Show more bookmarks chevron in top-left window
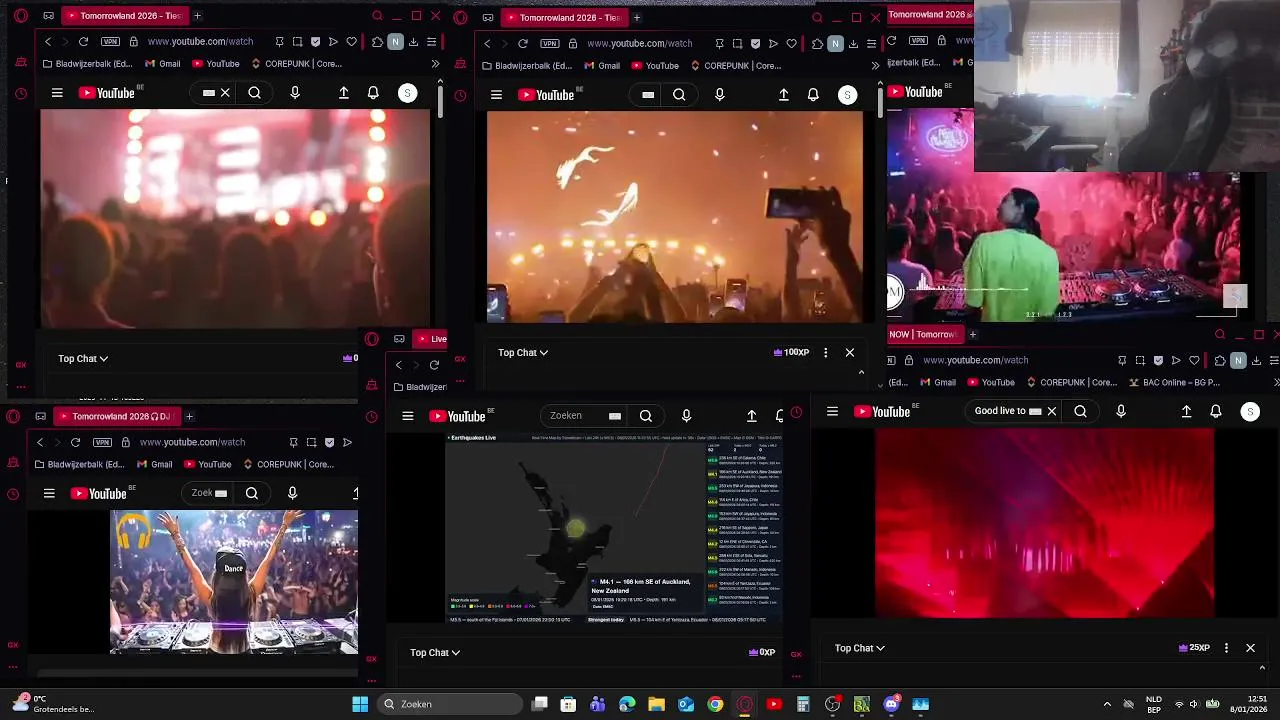 pyautogui.click(x=435, y=64)
